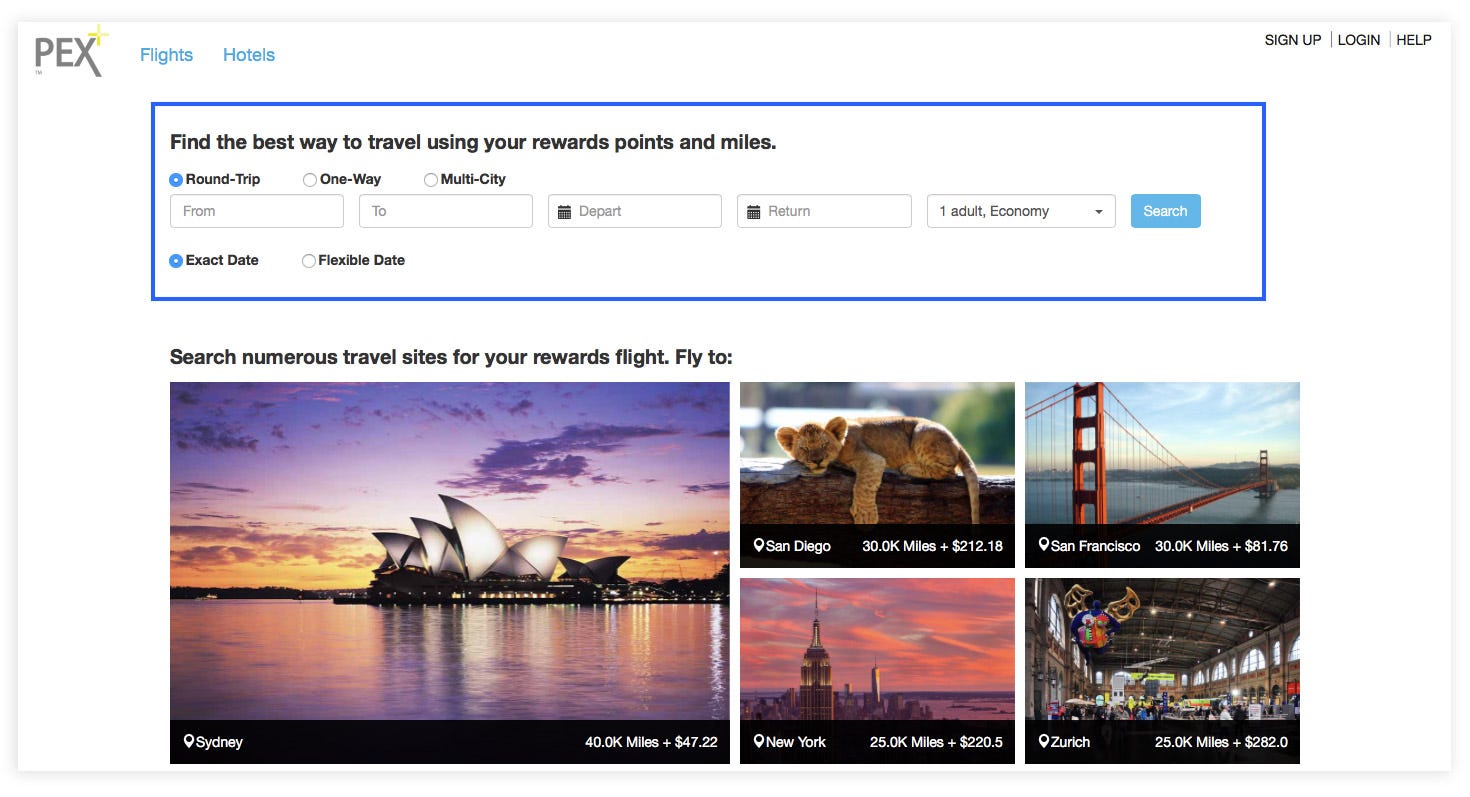Click the PEX+ logo

coord(71,52)
